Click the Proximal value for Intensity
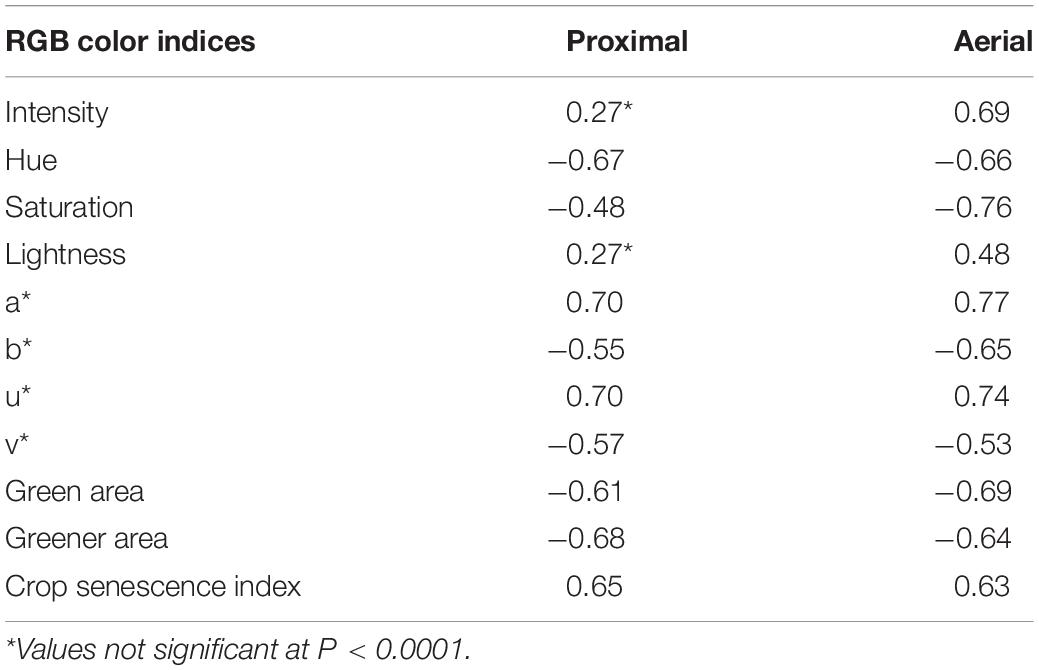Viewport: 1039px width, 670px height. [601, 113]
